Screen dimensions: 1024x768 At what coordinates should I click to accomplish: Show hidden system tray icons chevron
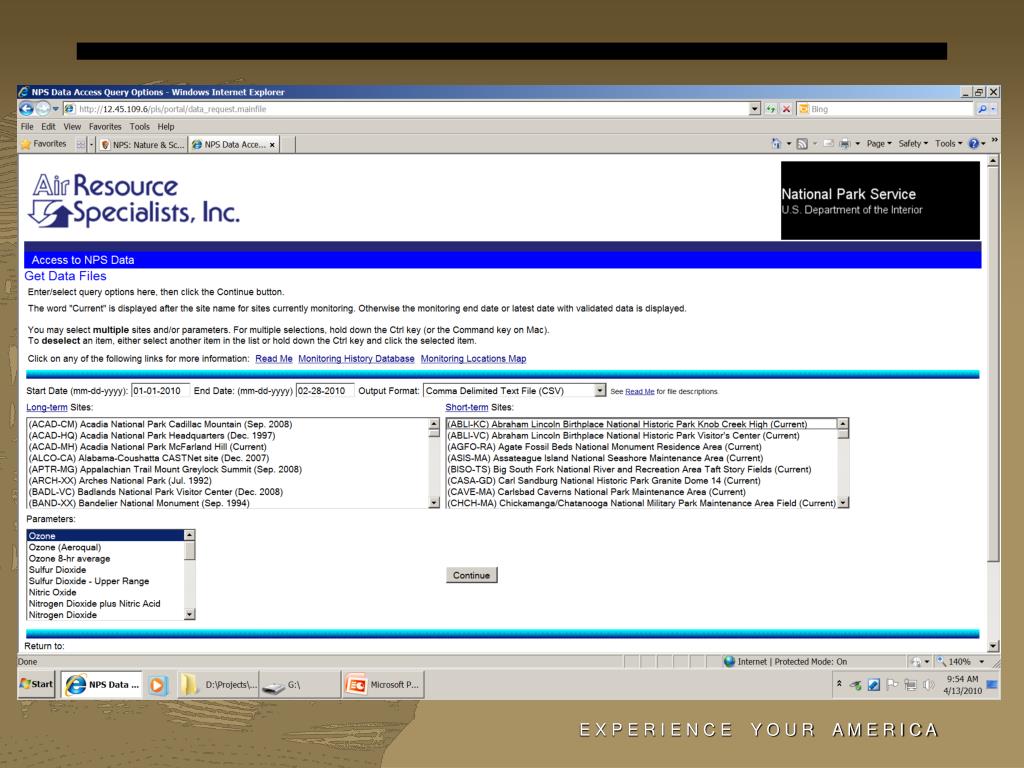click(x=839, y=684)
